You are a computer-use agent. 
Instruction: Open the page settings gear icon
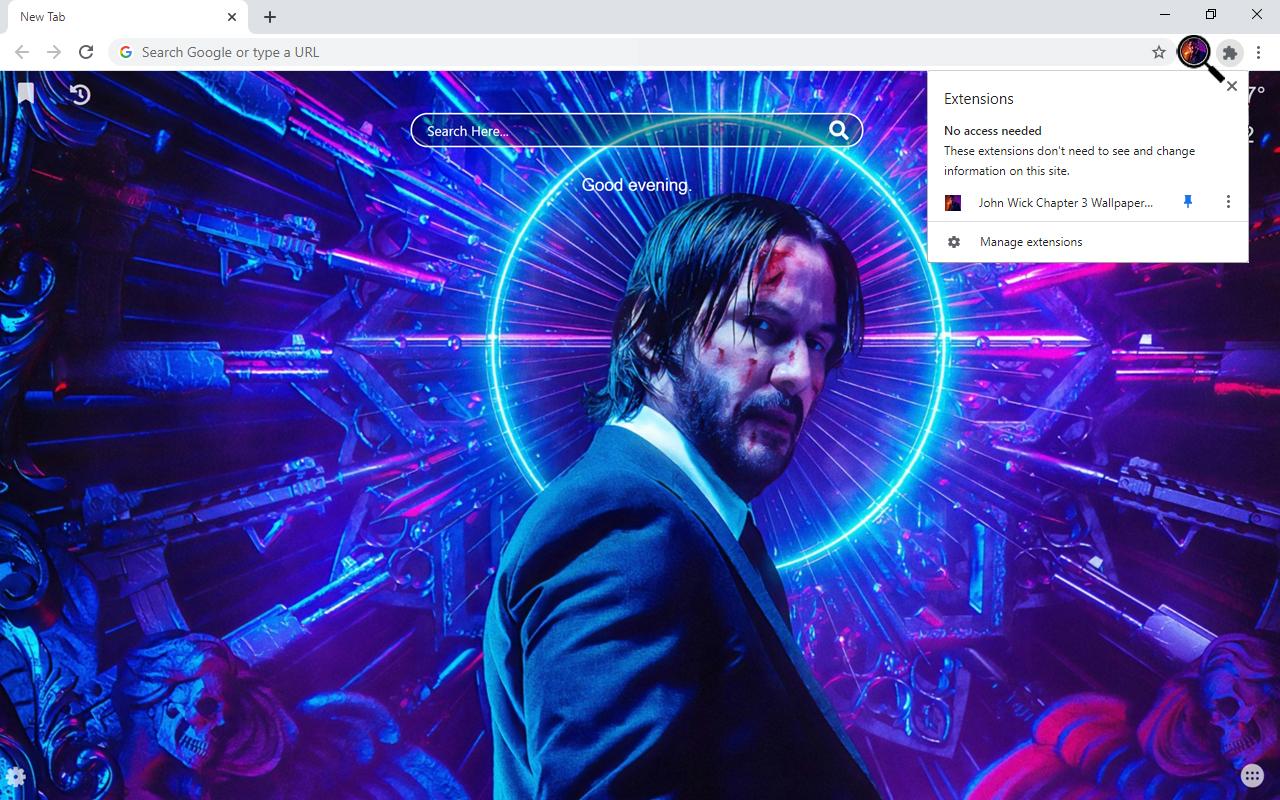[x=15, y=777]
